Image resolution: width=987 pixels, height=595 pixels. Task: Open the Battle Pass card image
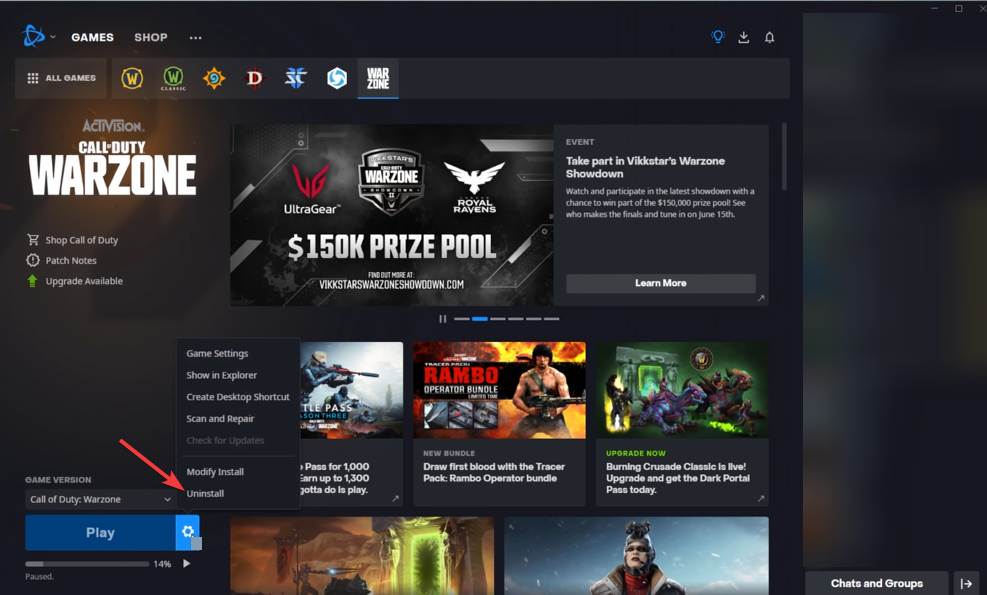(351, 390)
